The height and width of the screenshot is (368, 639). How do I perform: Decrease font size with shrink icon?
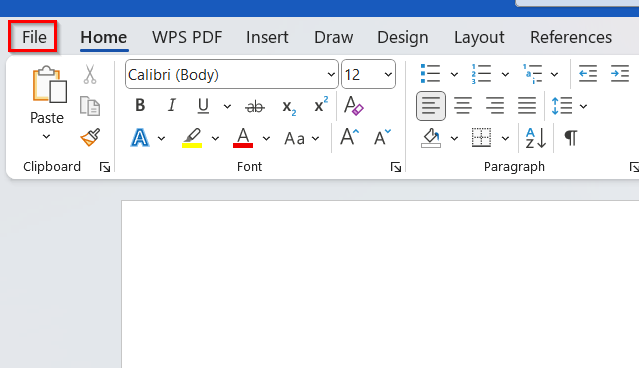click(x=382, y=137)
